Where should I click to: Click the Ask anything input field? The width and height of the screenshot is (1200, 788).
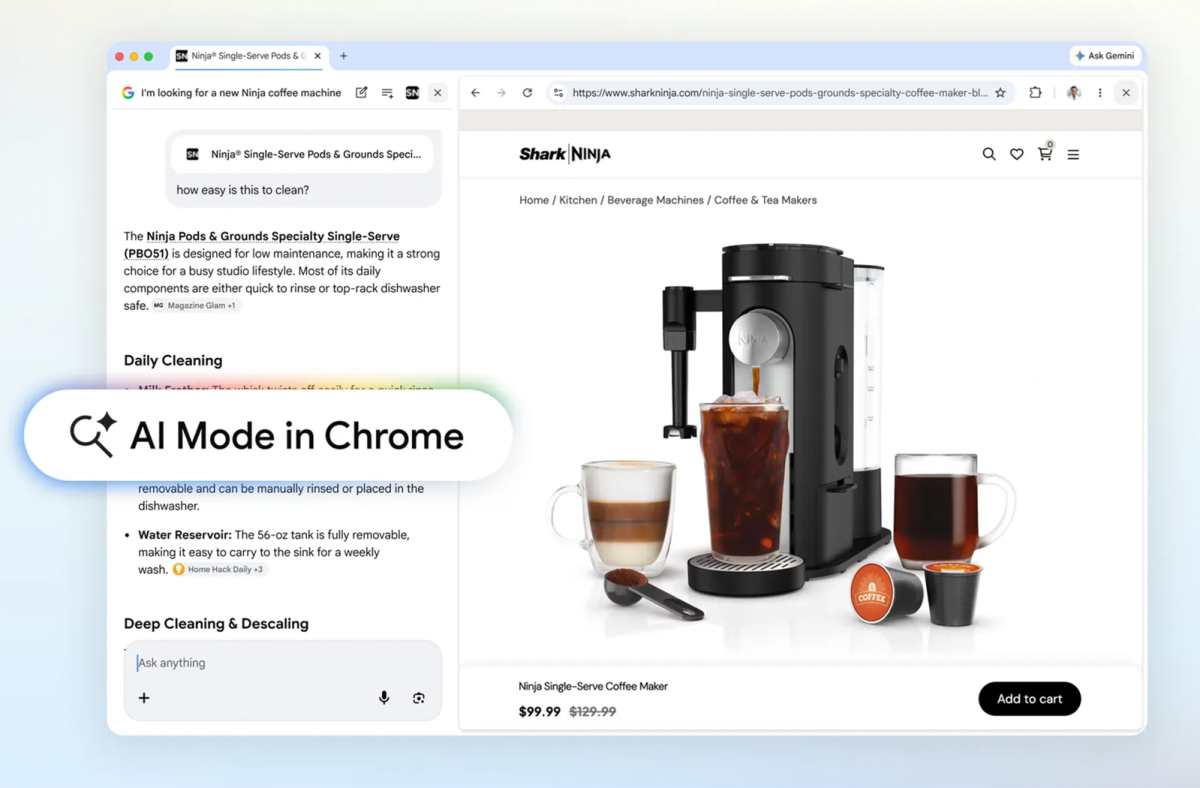coord(282,663)
